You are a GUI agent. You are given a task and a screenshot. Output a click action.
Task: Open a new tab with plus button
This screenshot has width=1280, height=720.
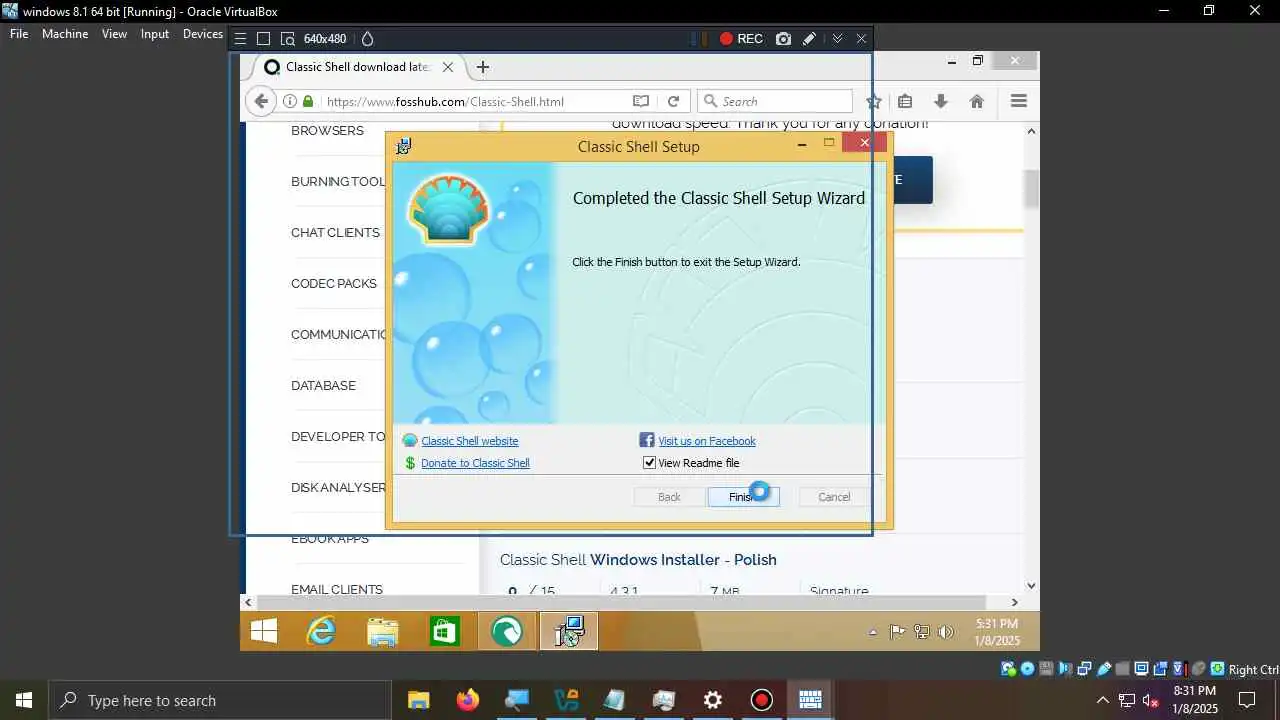[483, 67]
